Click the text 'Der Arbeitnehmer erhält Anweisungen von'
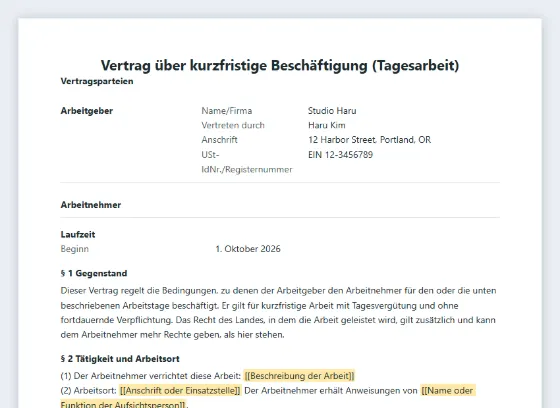560x408 pixels. [x=331, y=390]
